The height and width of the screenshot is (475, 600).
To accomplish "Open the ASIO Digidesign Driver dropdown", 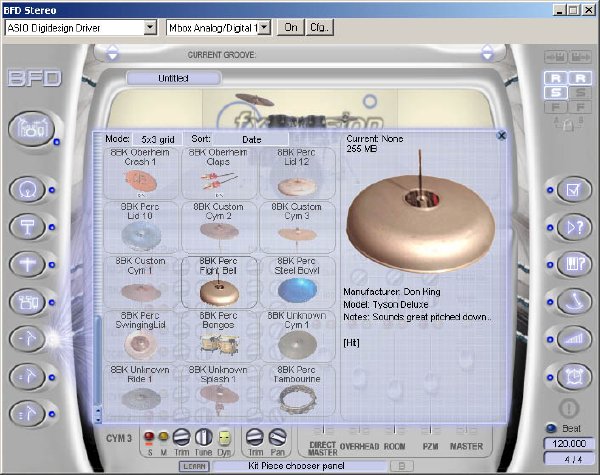I will click(150, 28).
